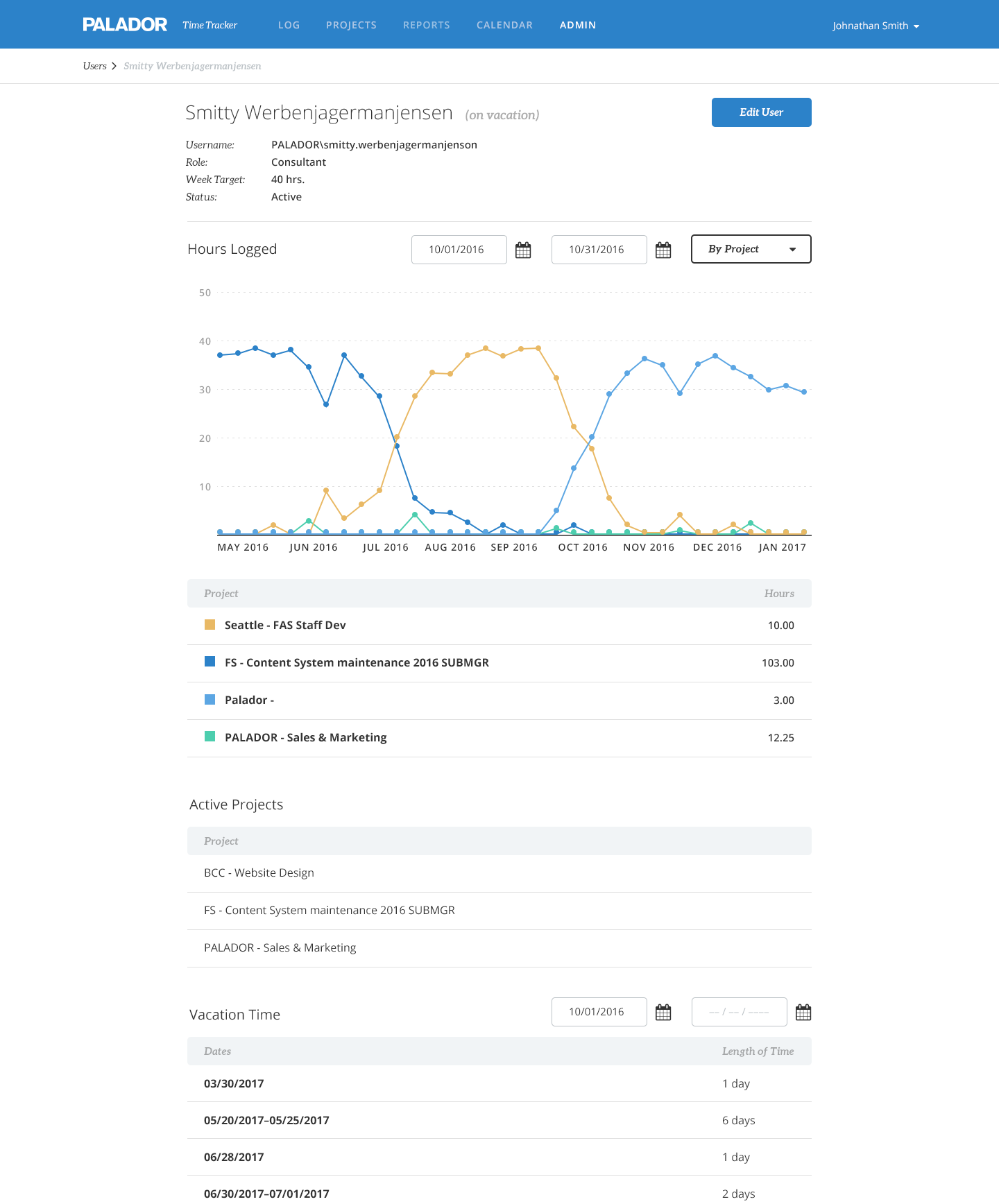This screenshot has height=1204, width=999.
Task: Click the empty Vacation Time end date field
Action: (740, 1012)
